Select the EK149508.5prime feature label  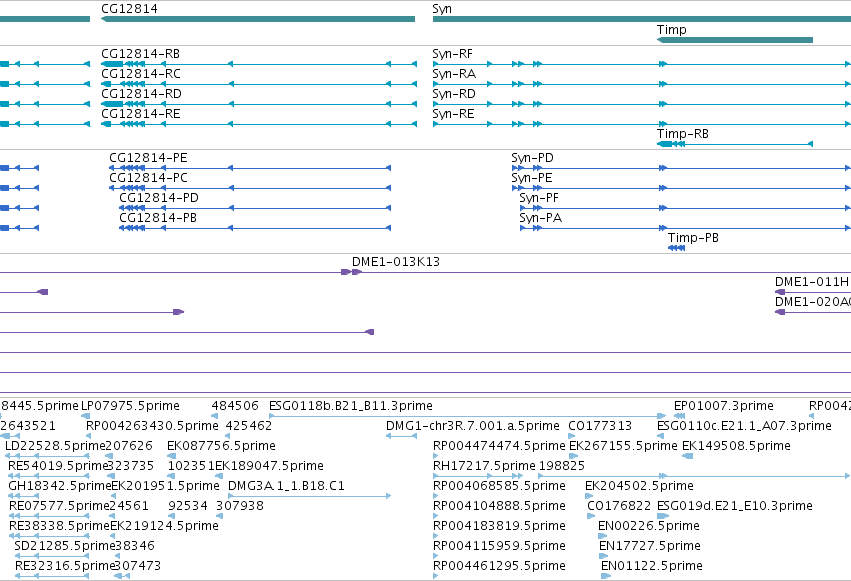736,446
